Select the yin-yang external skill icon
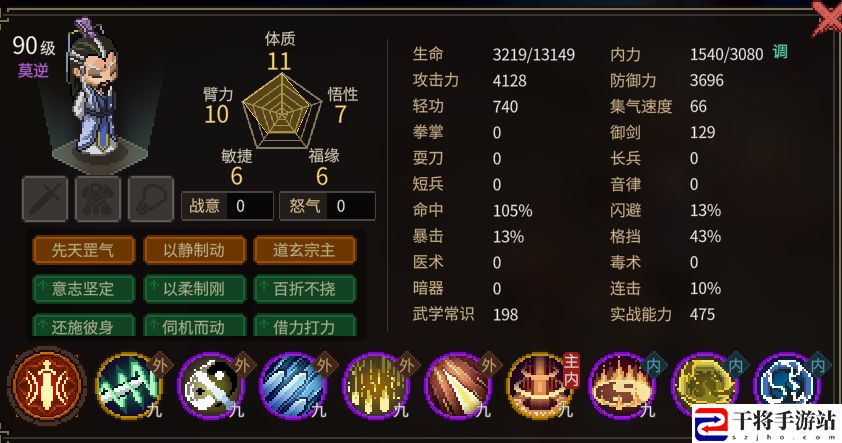 212,386
